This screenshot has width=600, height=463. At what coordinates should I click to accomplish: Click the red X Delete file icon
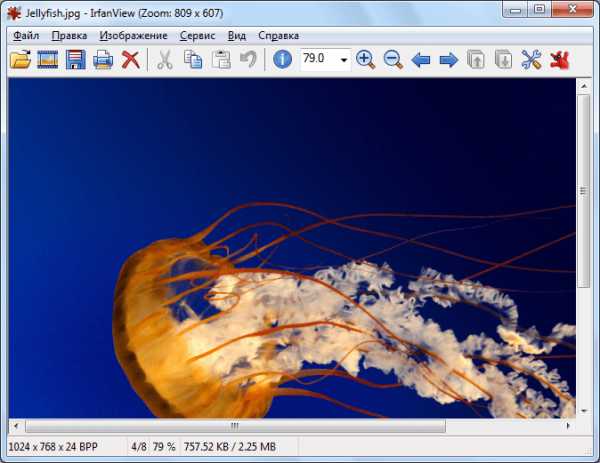(130, 60)
